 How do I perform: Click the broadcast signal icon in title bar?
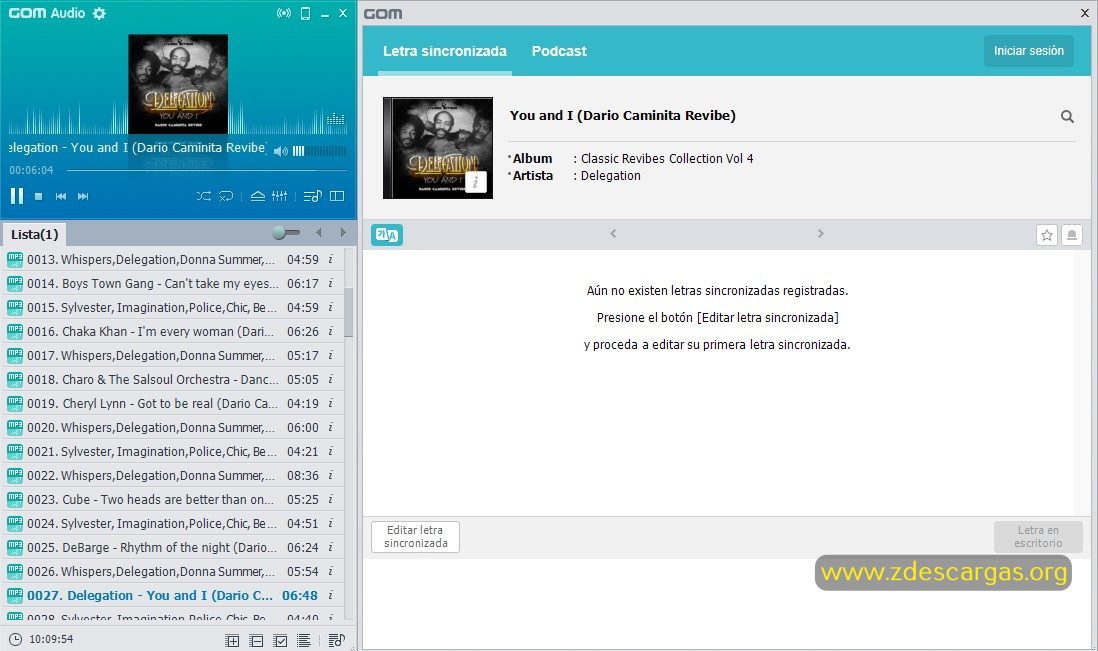(x=284, y=13)
